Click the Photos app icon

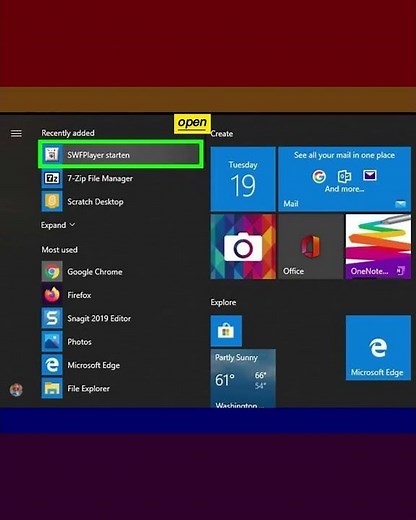click(52, 342)
